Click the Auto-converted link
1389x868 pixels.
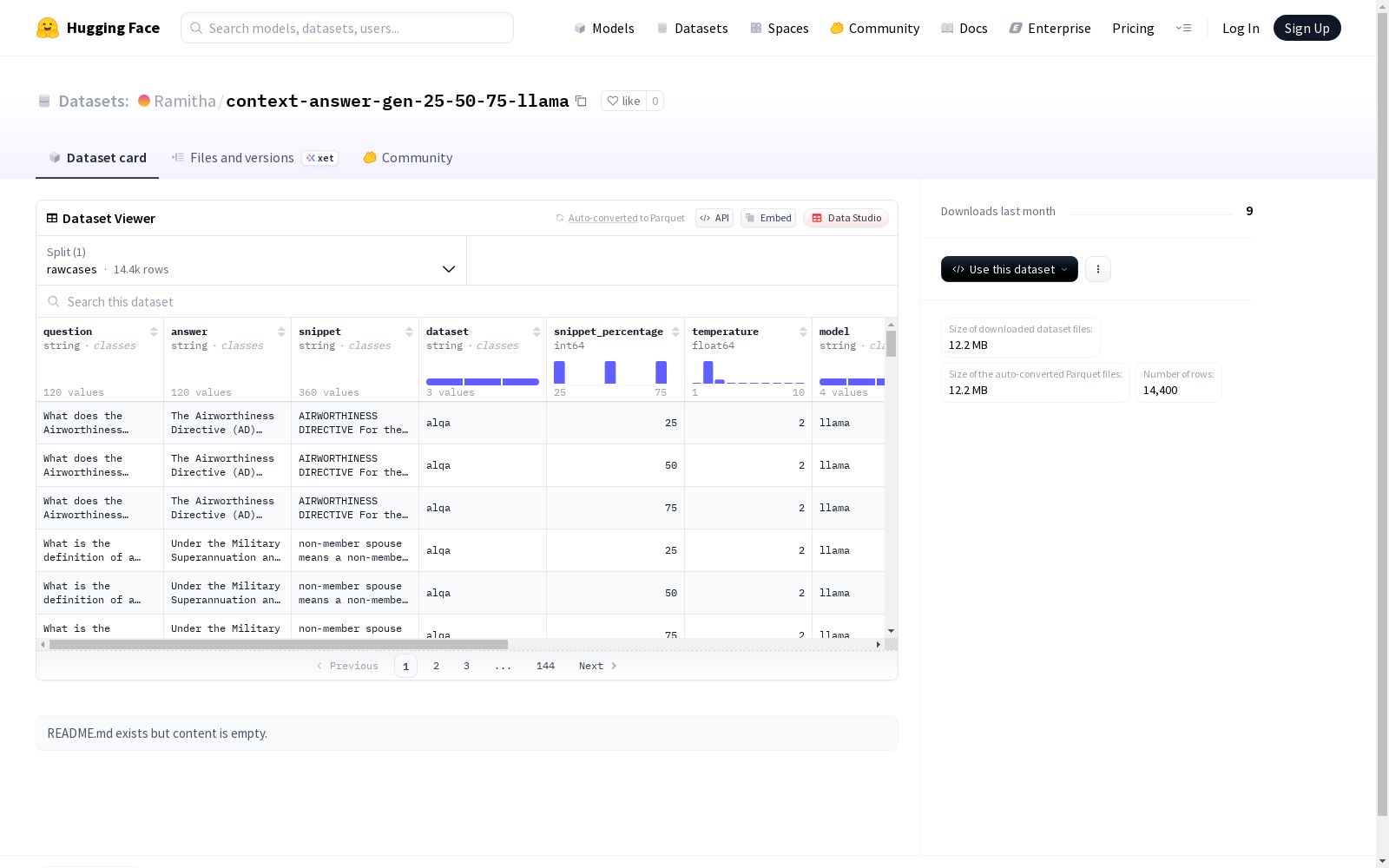tap(603, 218)
